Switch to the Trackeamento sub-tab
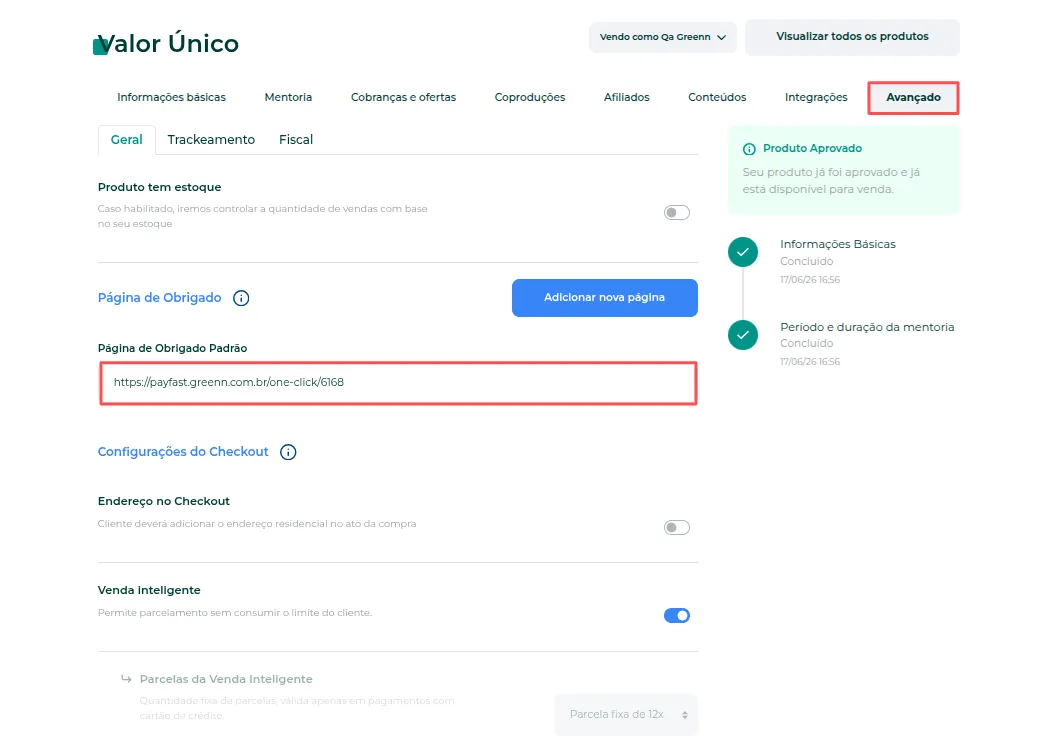Screen dimensions: 1057x755 point(211,140)
